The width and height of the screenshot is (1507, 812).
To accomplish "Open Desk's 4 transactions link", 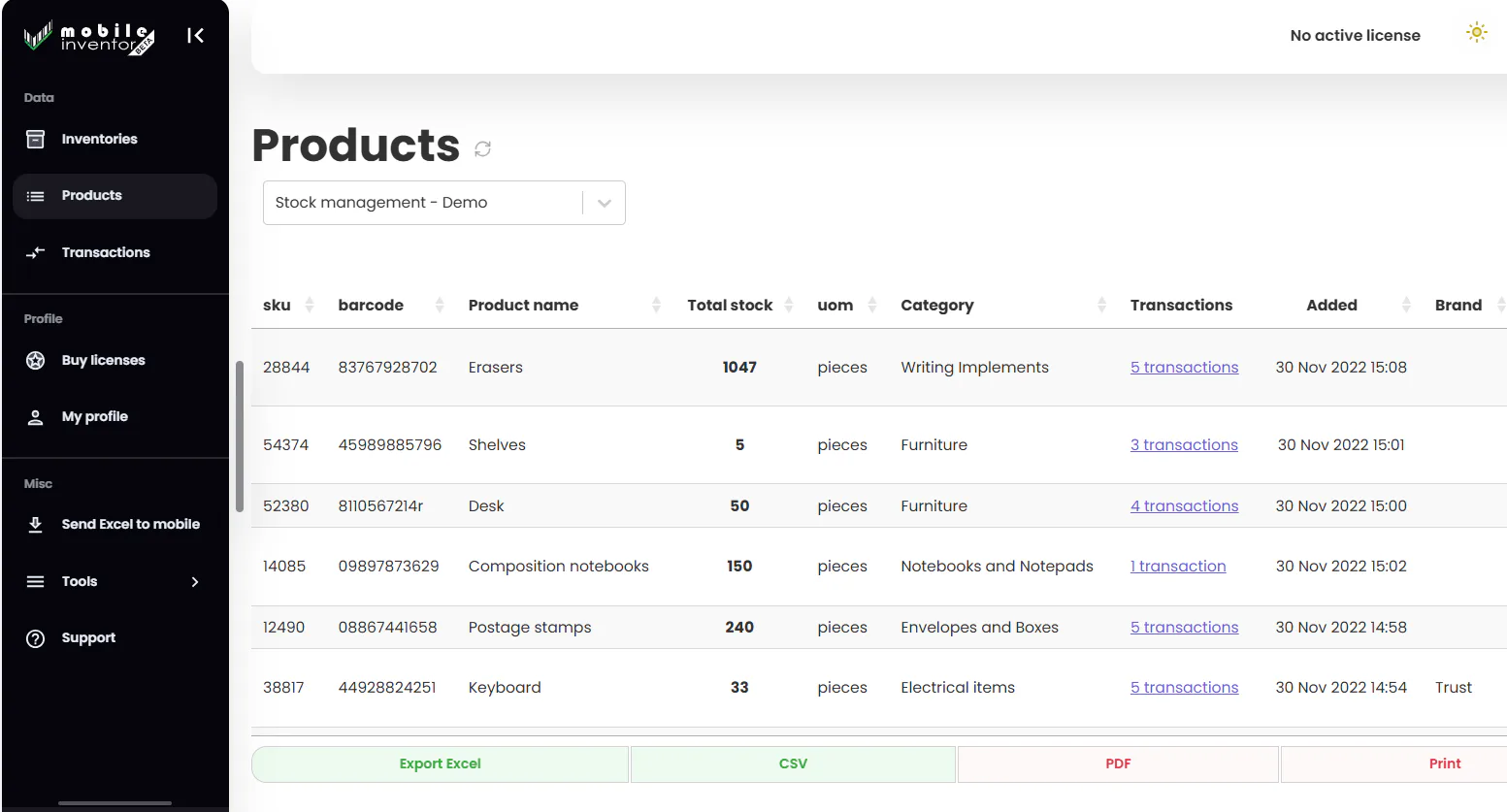I will click(x=1184, y=506).
